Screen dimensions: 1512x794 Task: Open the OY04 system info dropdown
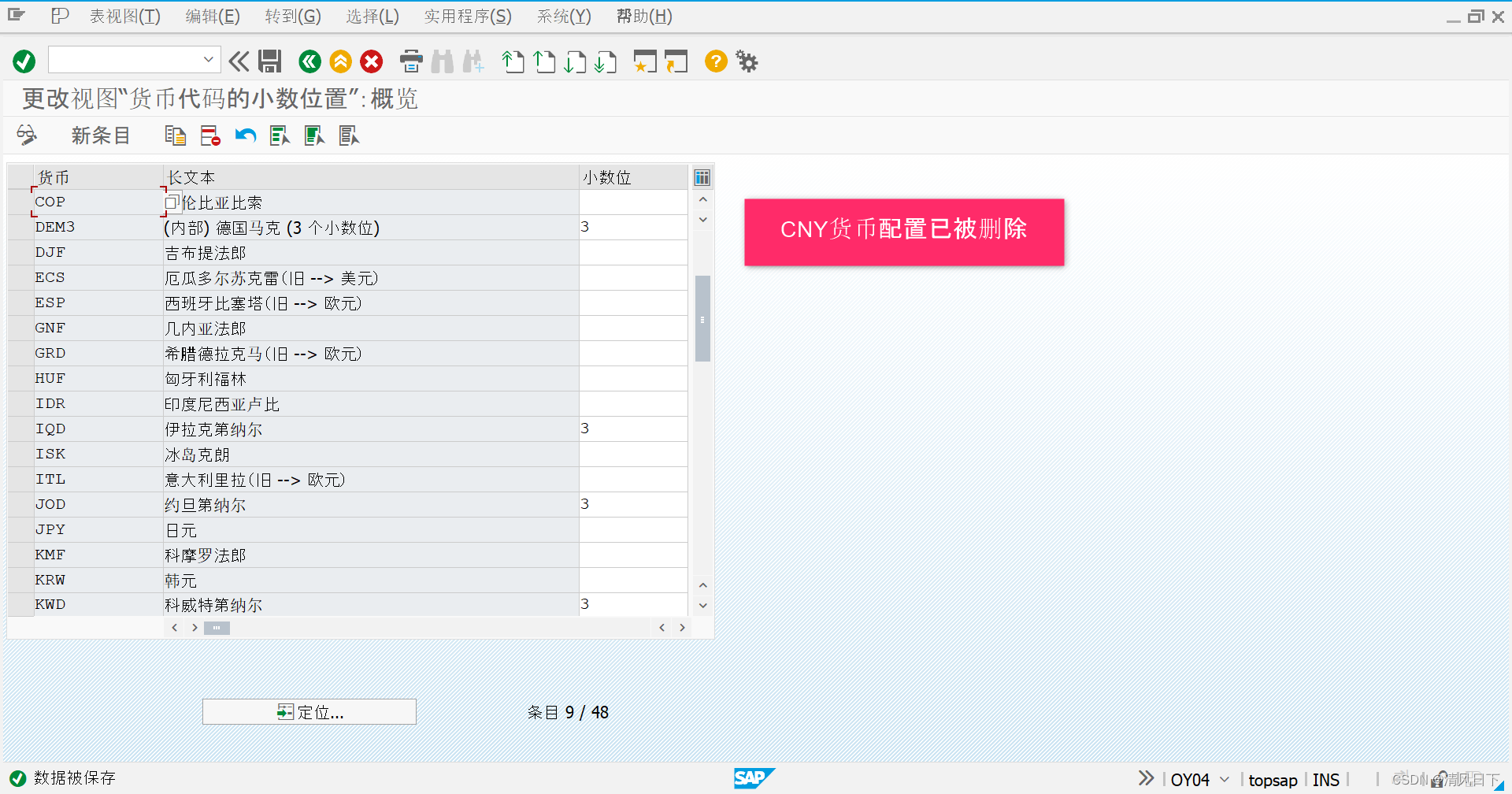tap(1225, 779)
